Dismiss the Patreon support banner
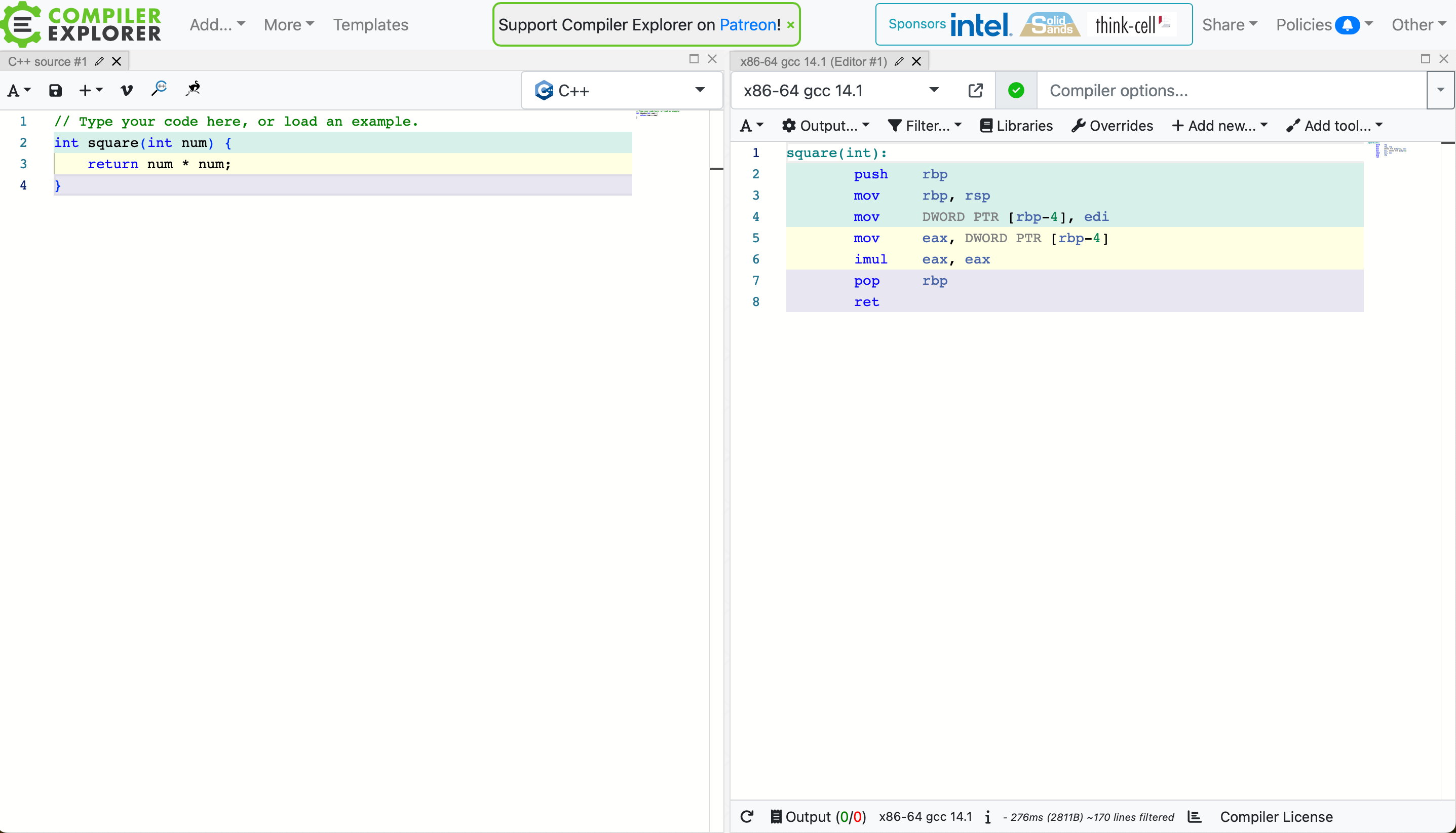 click(x=790, y=25)
